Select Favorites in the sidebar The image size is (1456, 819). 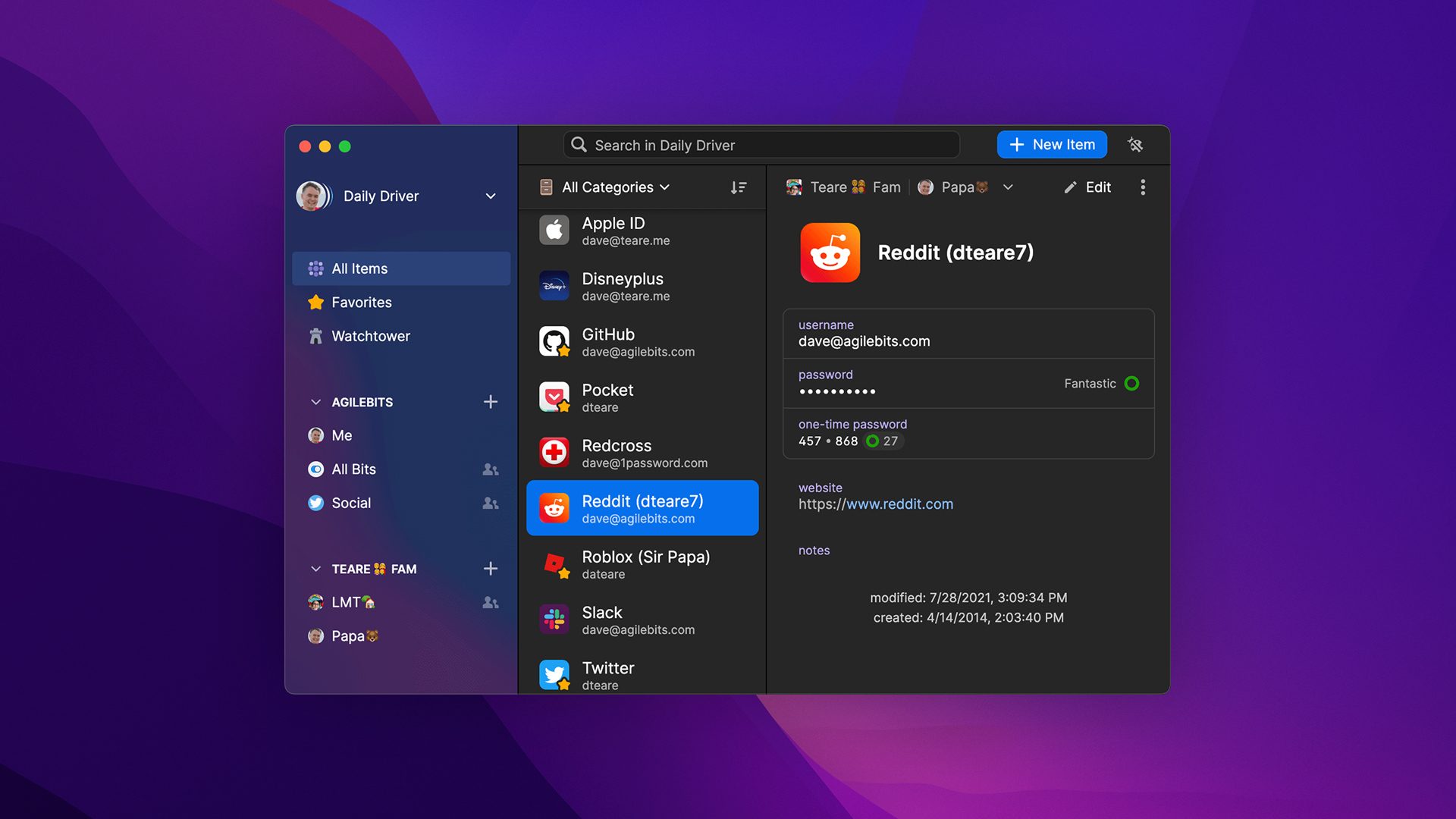pos(361,303)
